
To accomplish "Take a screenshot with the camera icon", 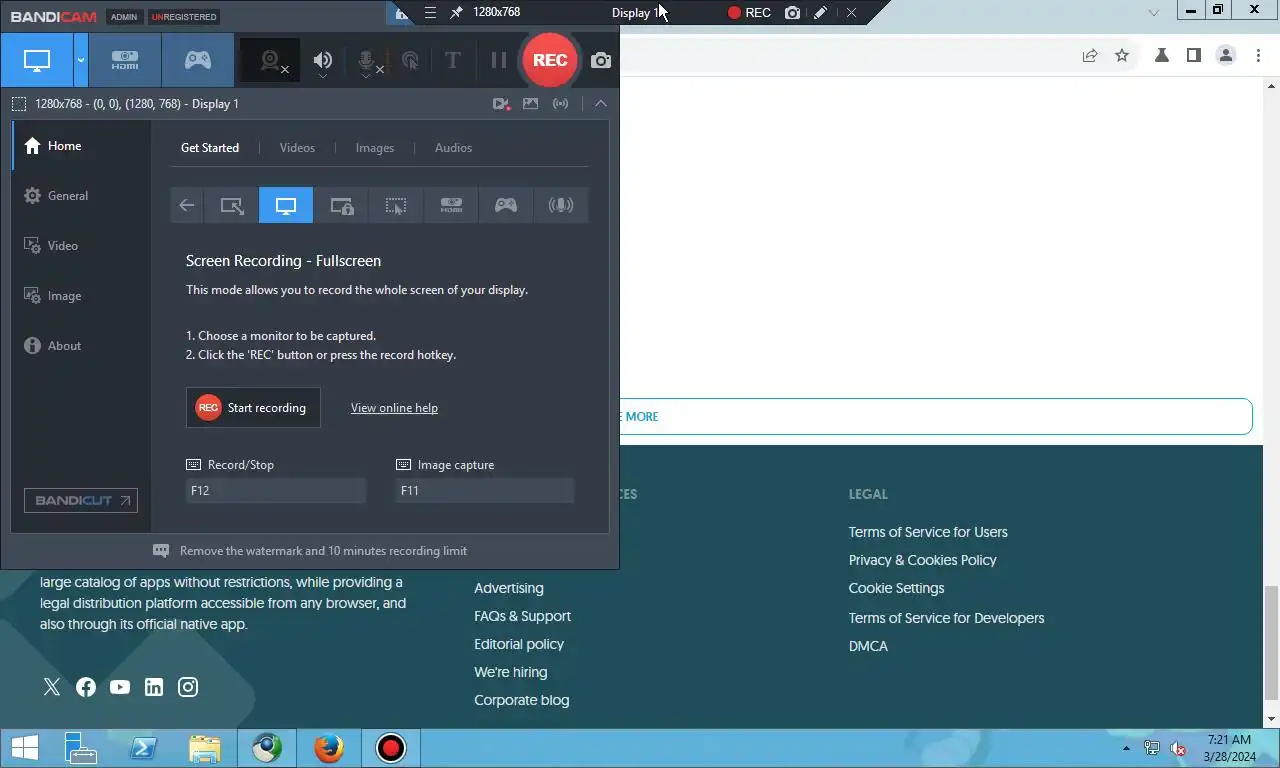I will [x=601, y=60].
